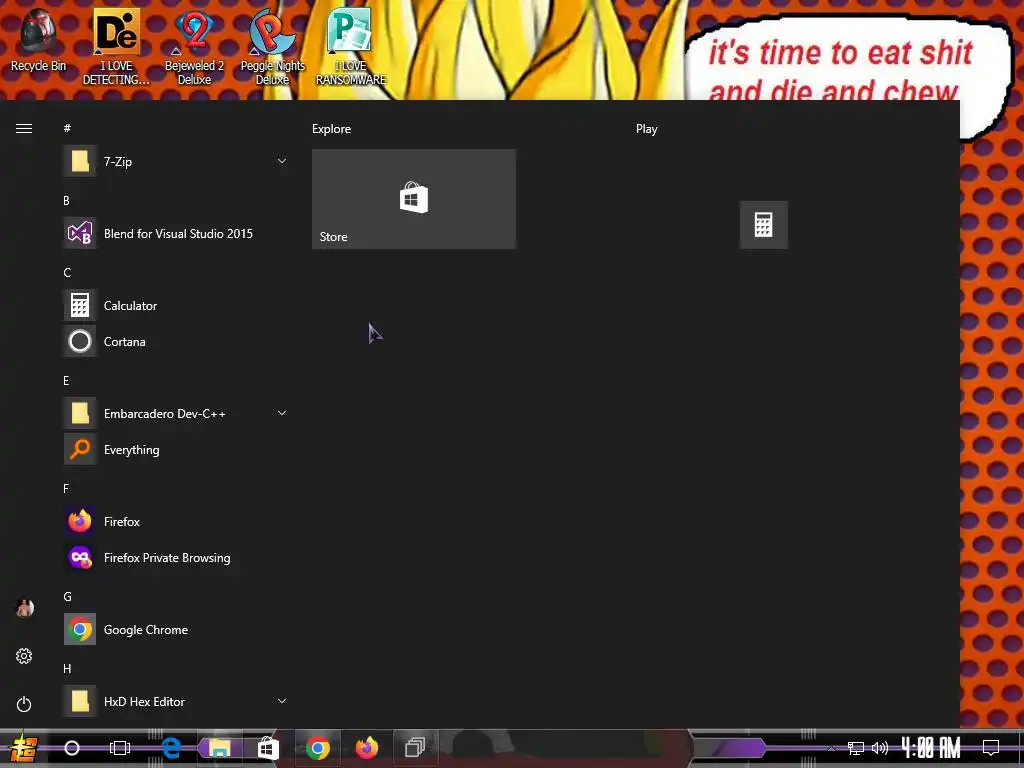Open Task View on the taskbar

point(120,748)
